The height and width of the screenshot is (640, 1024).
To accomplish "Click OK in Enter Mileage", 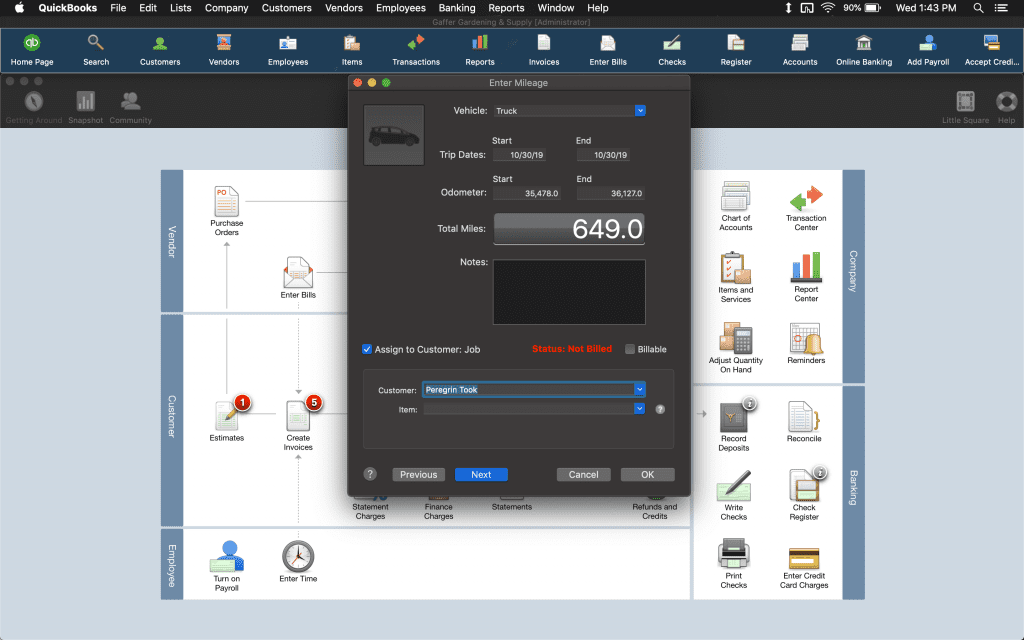I will pyautogui.click(x=647, y=475).
